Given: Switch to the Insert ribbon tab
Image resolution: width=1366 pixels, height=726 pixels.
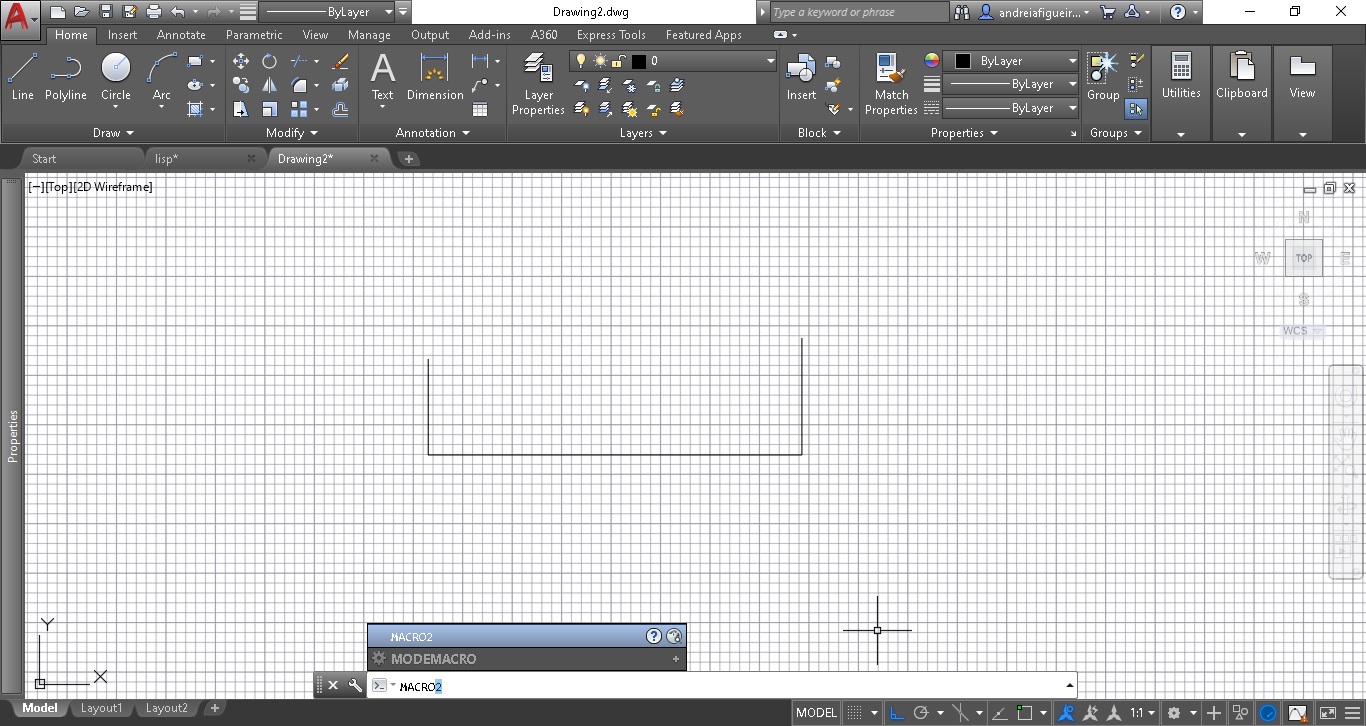Looking at the screenshot, I should pyautogui.click(x=122, y=35).
